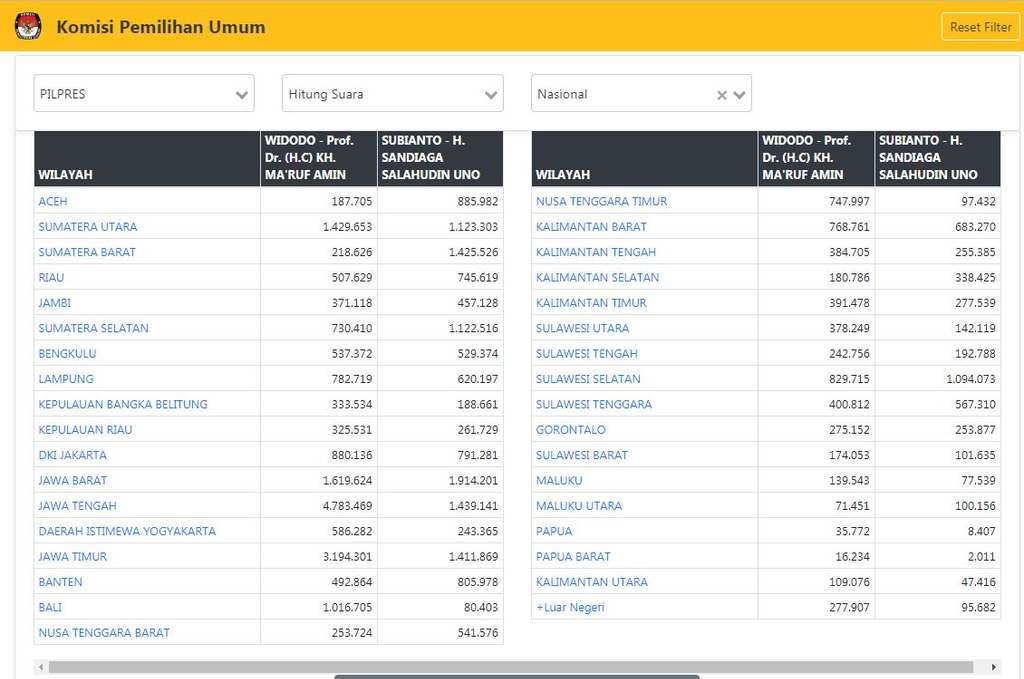Open the MALUKU region link

(x=559, y=481)
